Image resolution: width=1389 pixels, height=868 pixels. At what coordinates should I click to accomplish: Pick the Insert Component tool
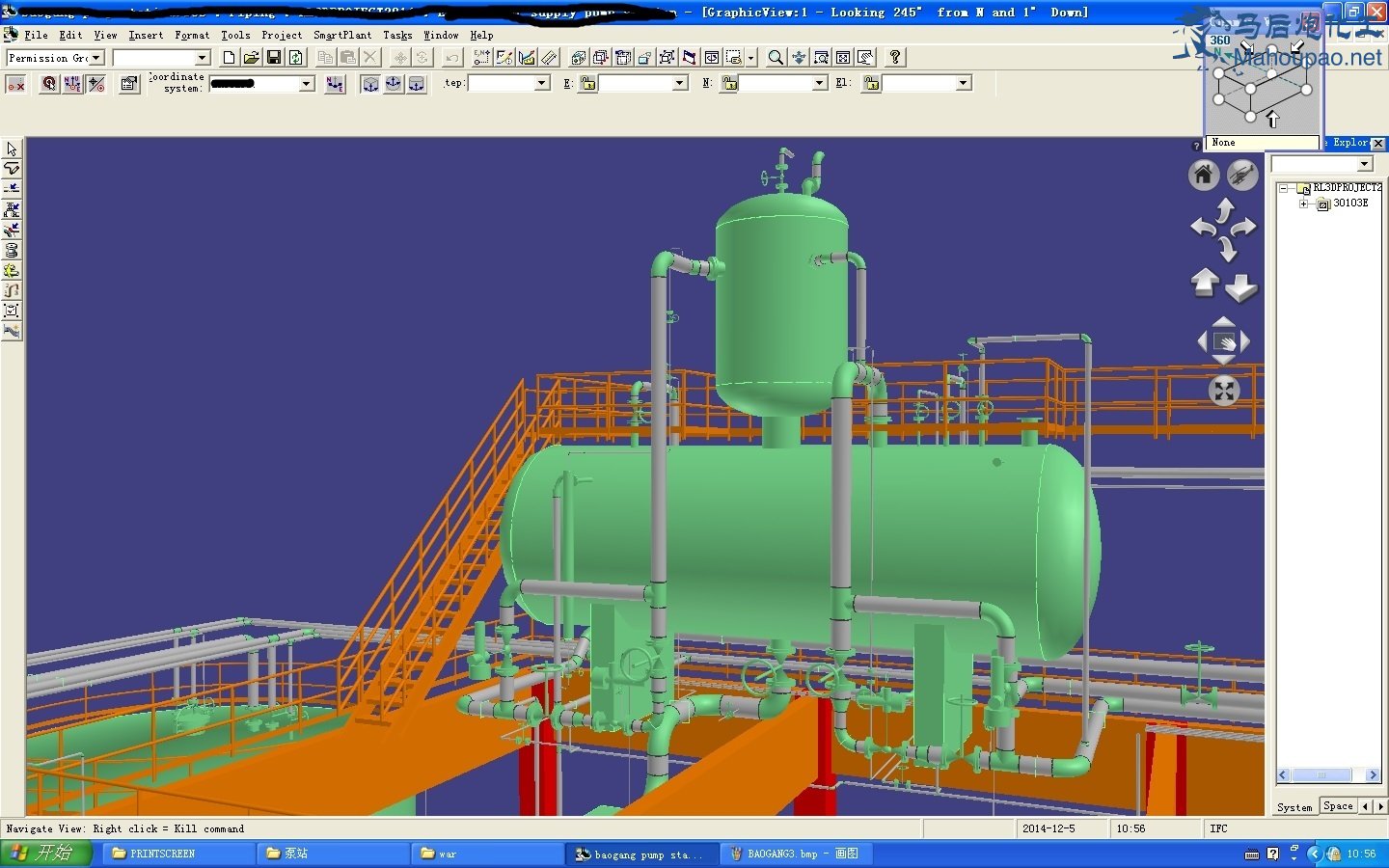click(12, 209)
